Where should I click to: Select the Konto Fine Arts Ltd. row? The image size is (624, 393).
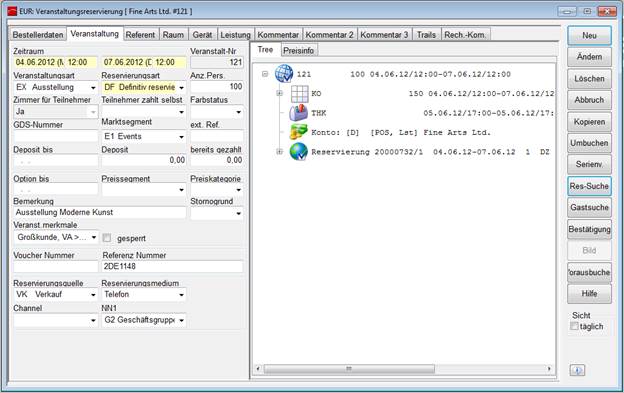401,132
